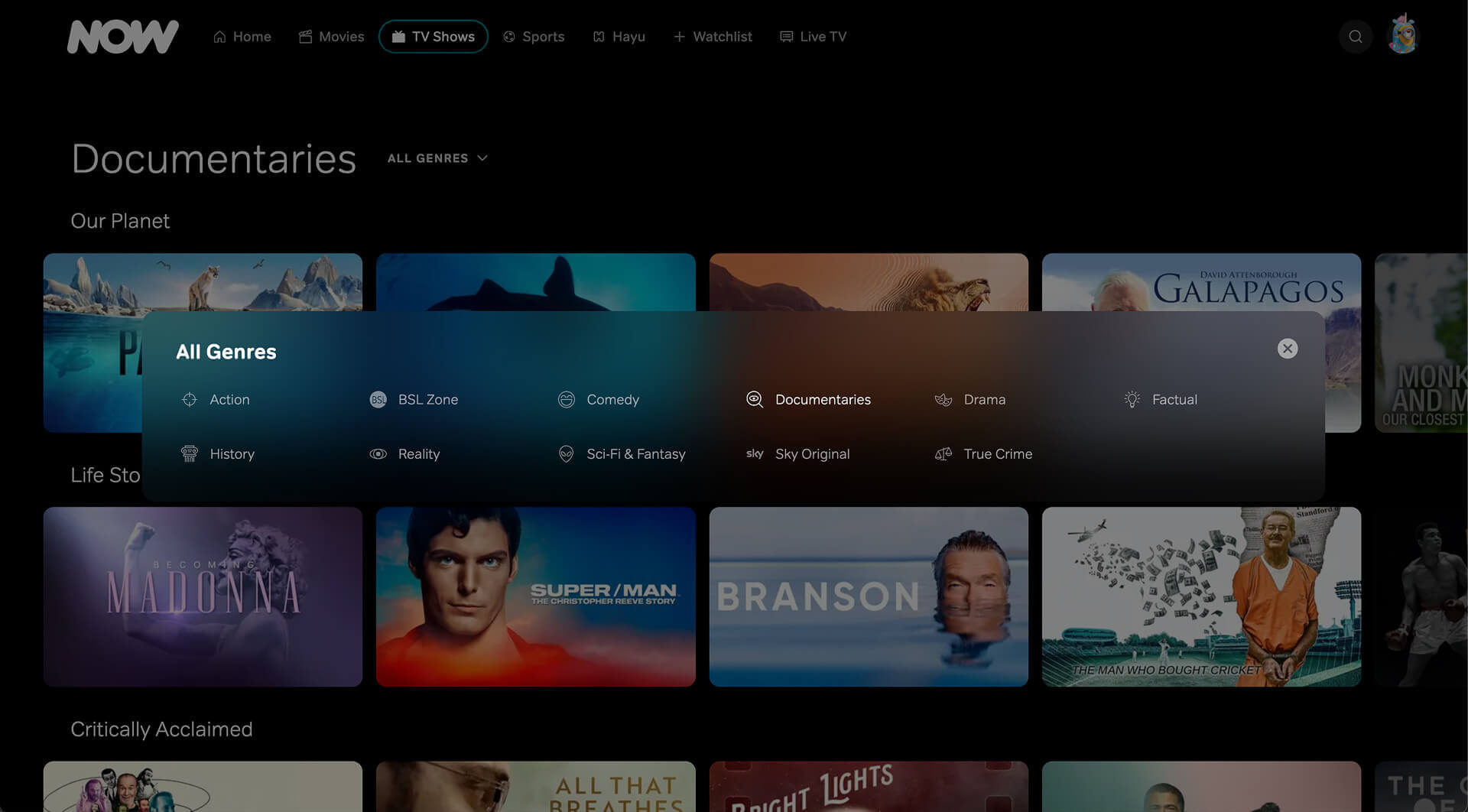Open the Bright Lights thumbnail

click(x=869, y=786)
